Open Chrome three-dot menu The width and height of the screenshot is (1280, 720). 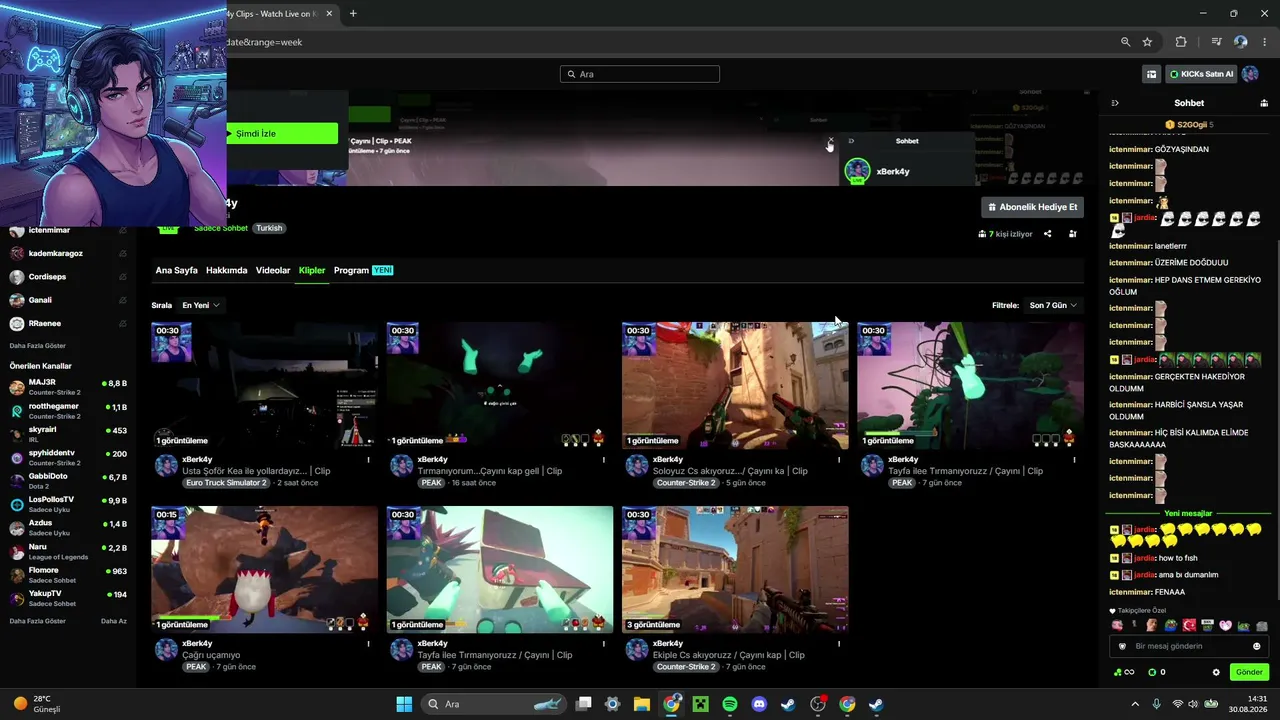1264,42
